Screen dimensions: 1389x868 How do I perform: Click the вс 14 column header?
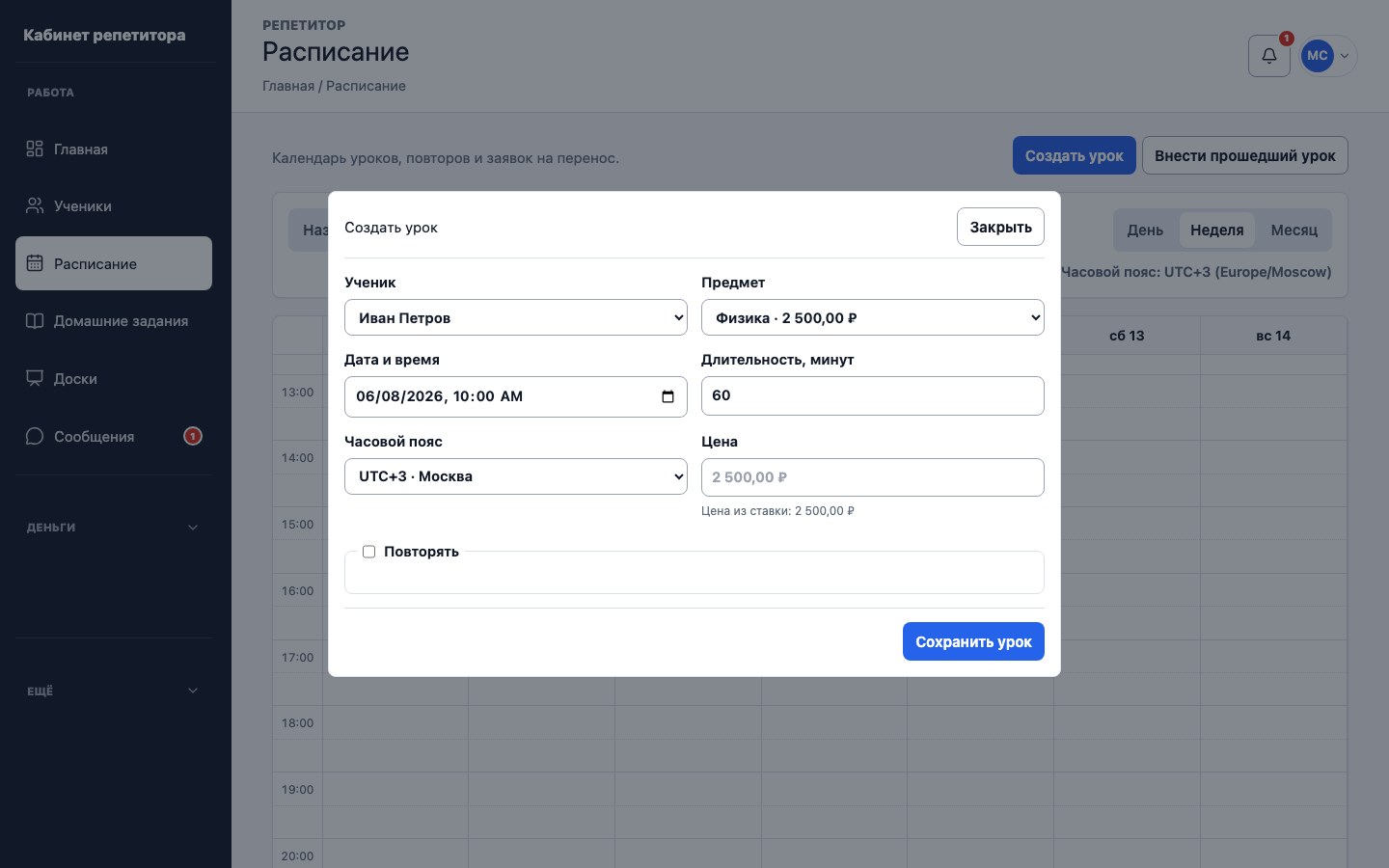[x=1273, y=336]
